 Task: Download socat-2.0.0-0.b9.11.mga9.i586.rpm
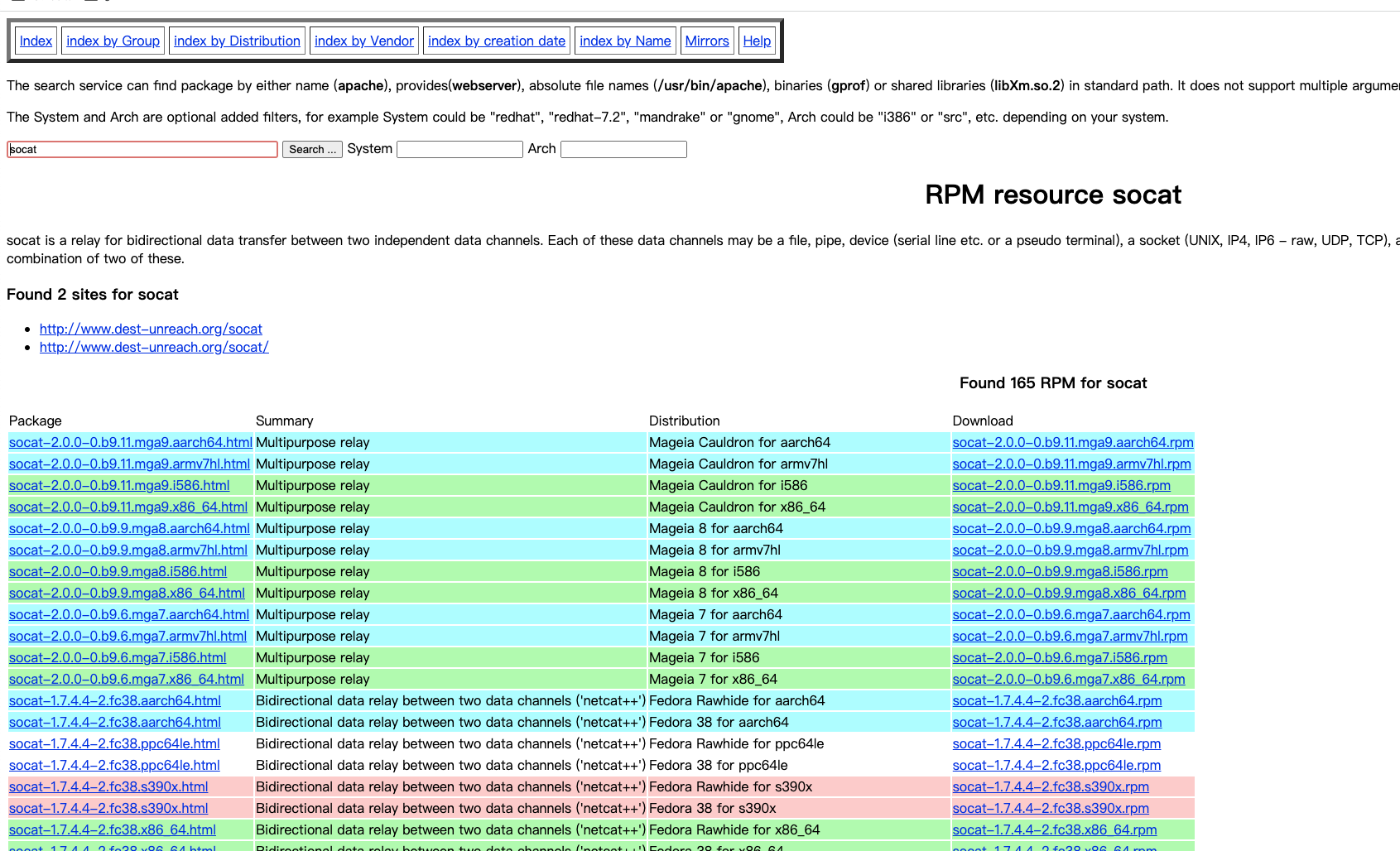[x=1061, y=485]
